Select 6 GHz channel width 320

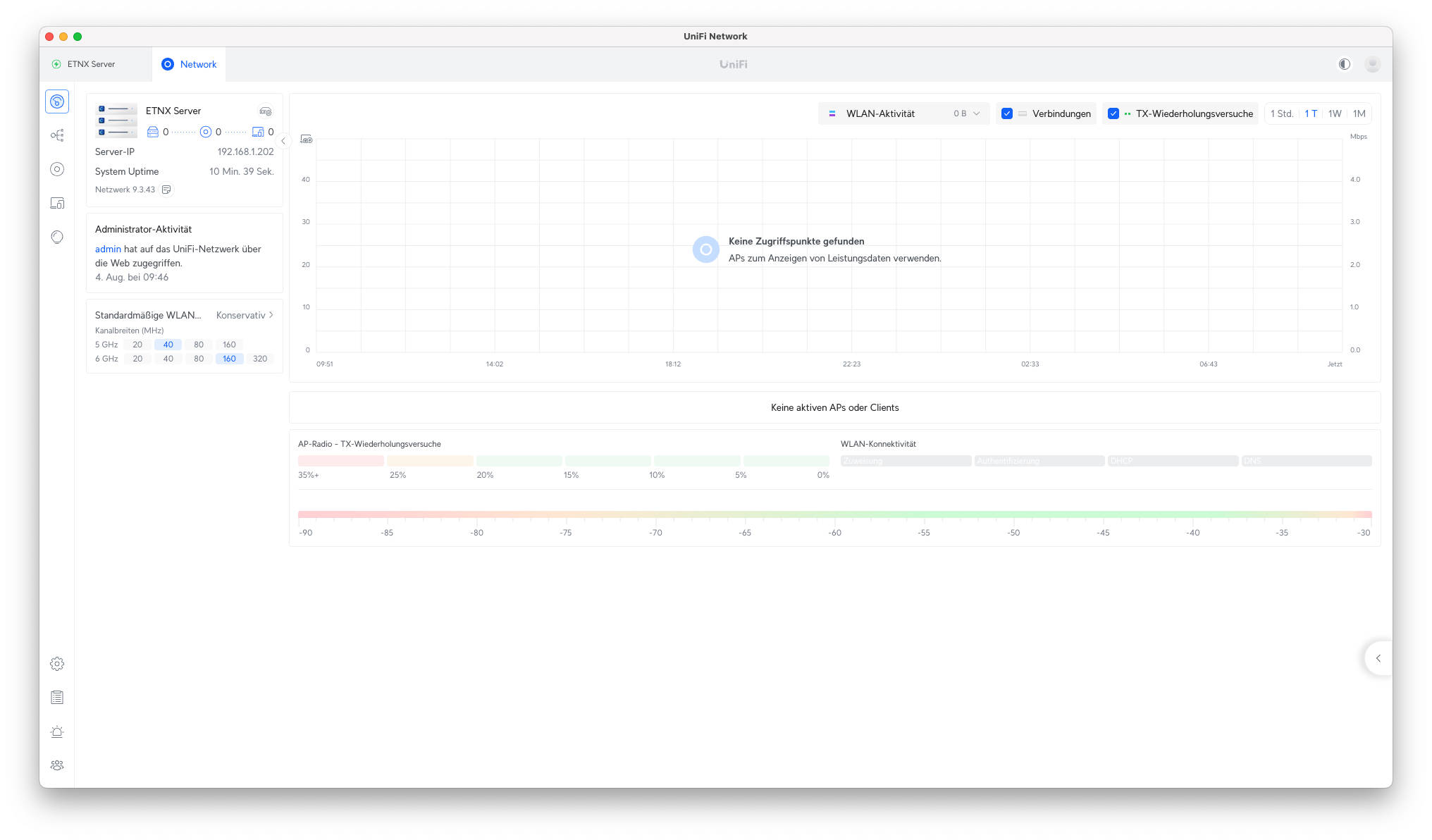260,359
